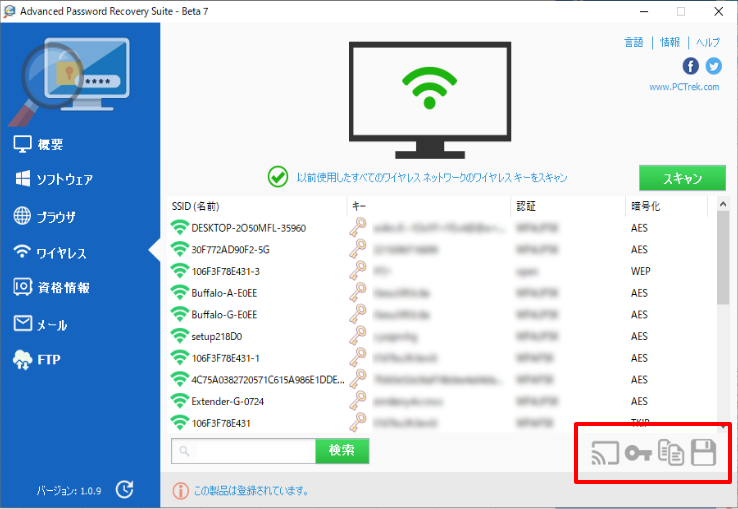The image size is (738, 509).
Task: Click the list scrollbar up arrow
Action: click(723, 204)
